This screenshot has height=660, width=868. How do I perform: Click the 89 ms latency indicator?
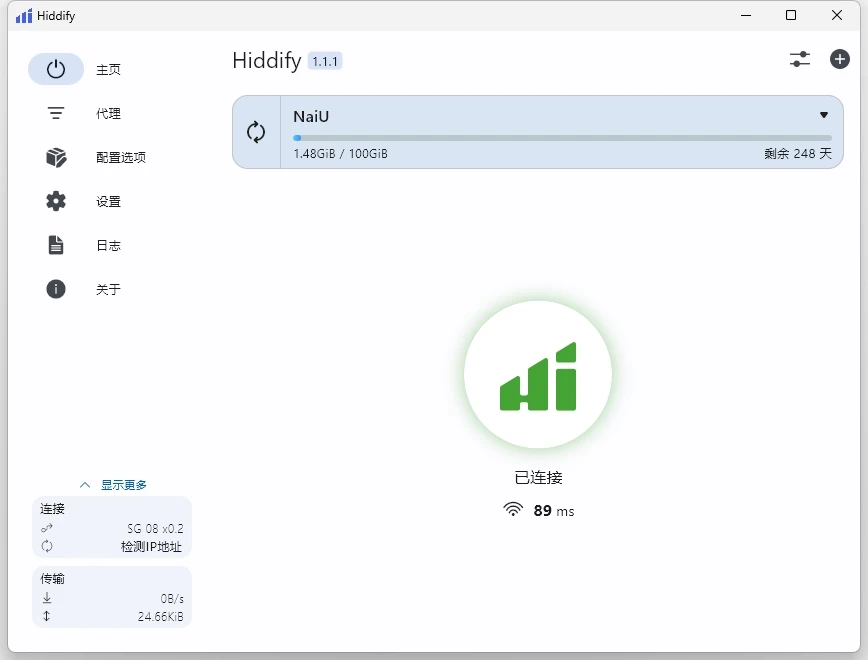538,510
